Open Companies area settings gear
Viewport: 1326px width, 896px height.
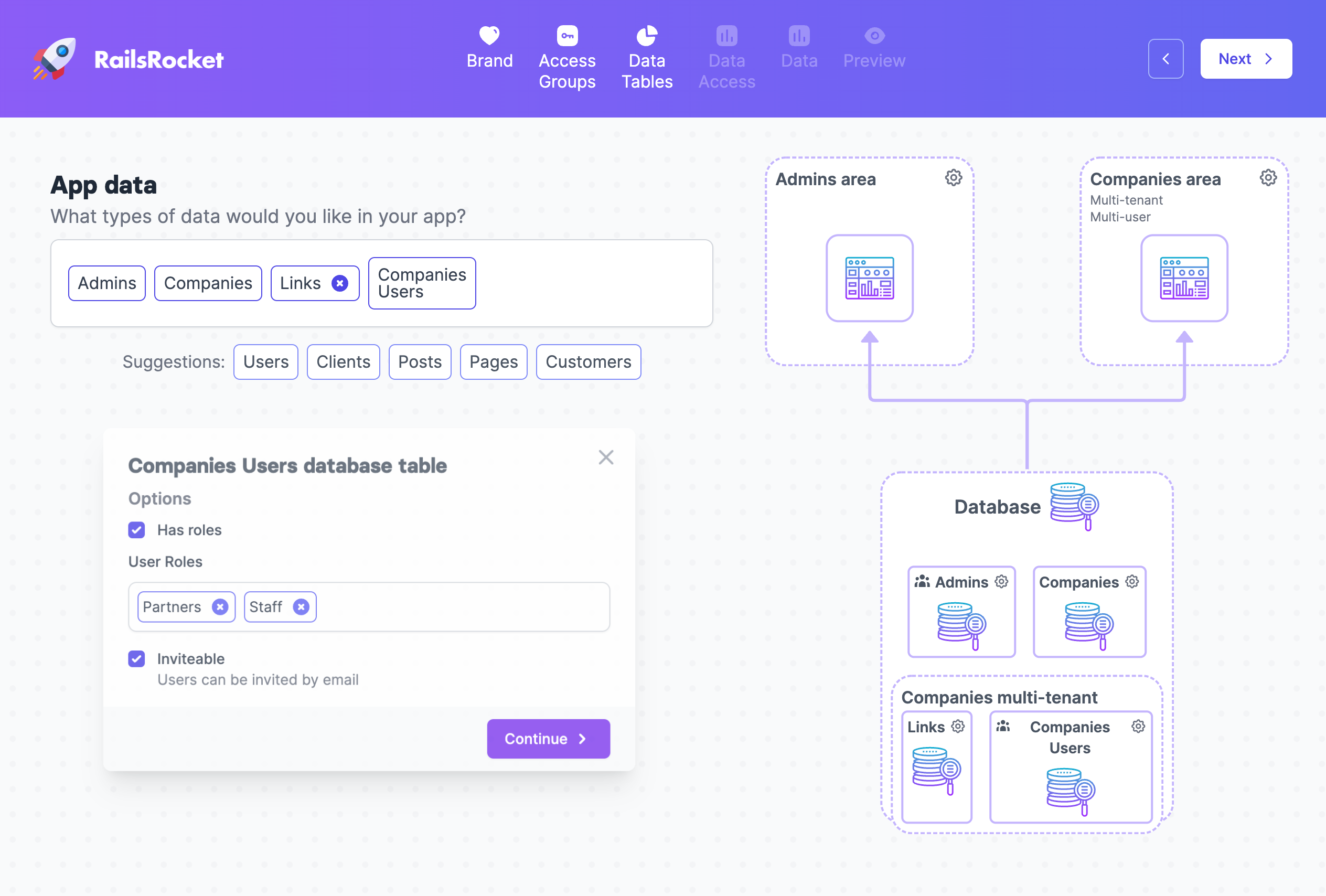coord(1268,177)
